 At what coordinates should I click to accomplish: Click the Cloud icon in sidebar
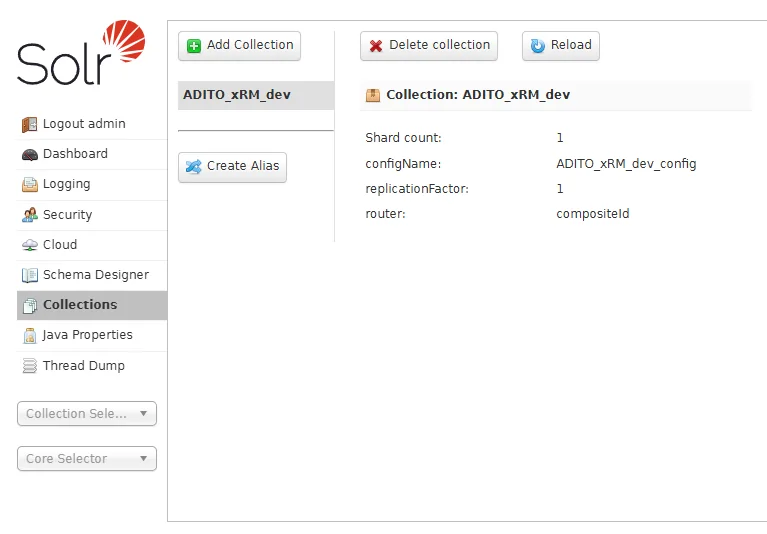(x=29, y=245)
